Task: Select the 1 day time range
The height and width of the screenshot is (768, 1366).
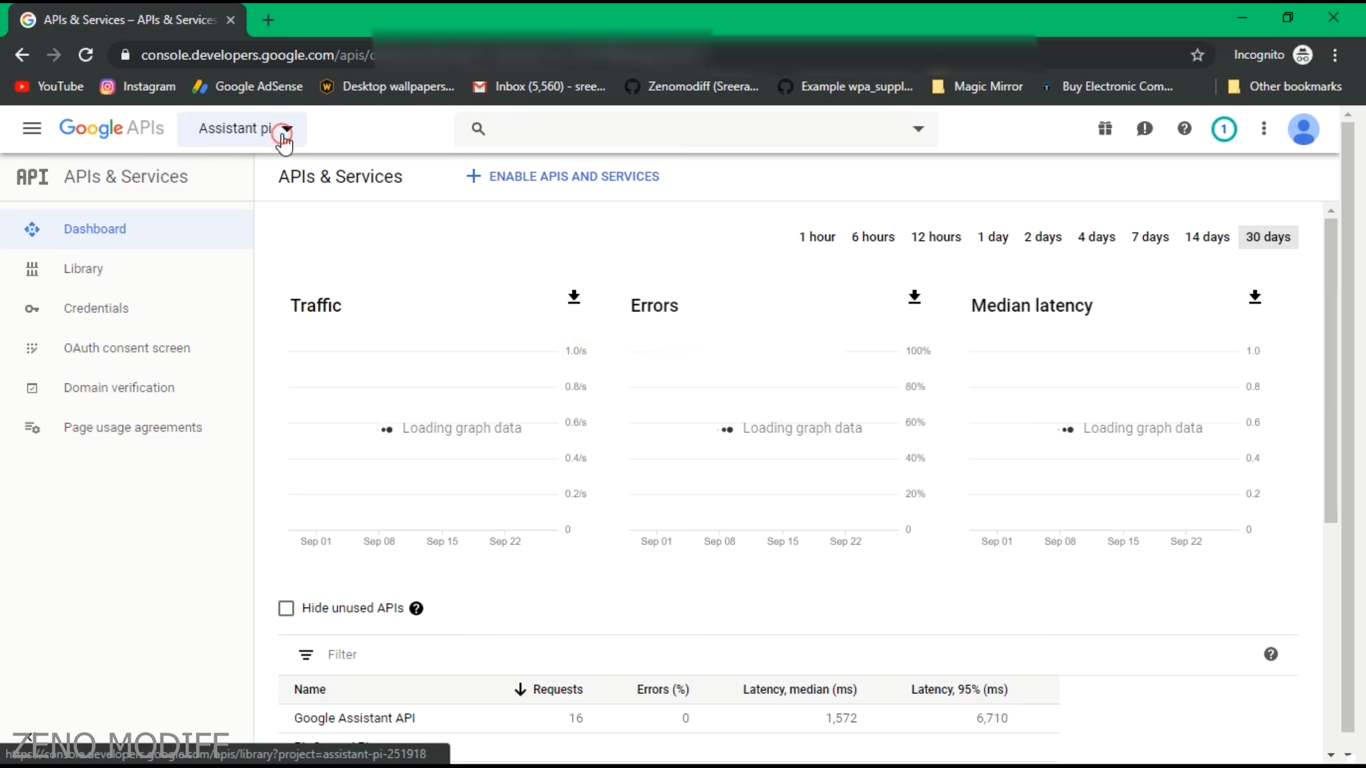Action: tap(993, 237)
